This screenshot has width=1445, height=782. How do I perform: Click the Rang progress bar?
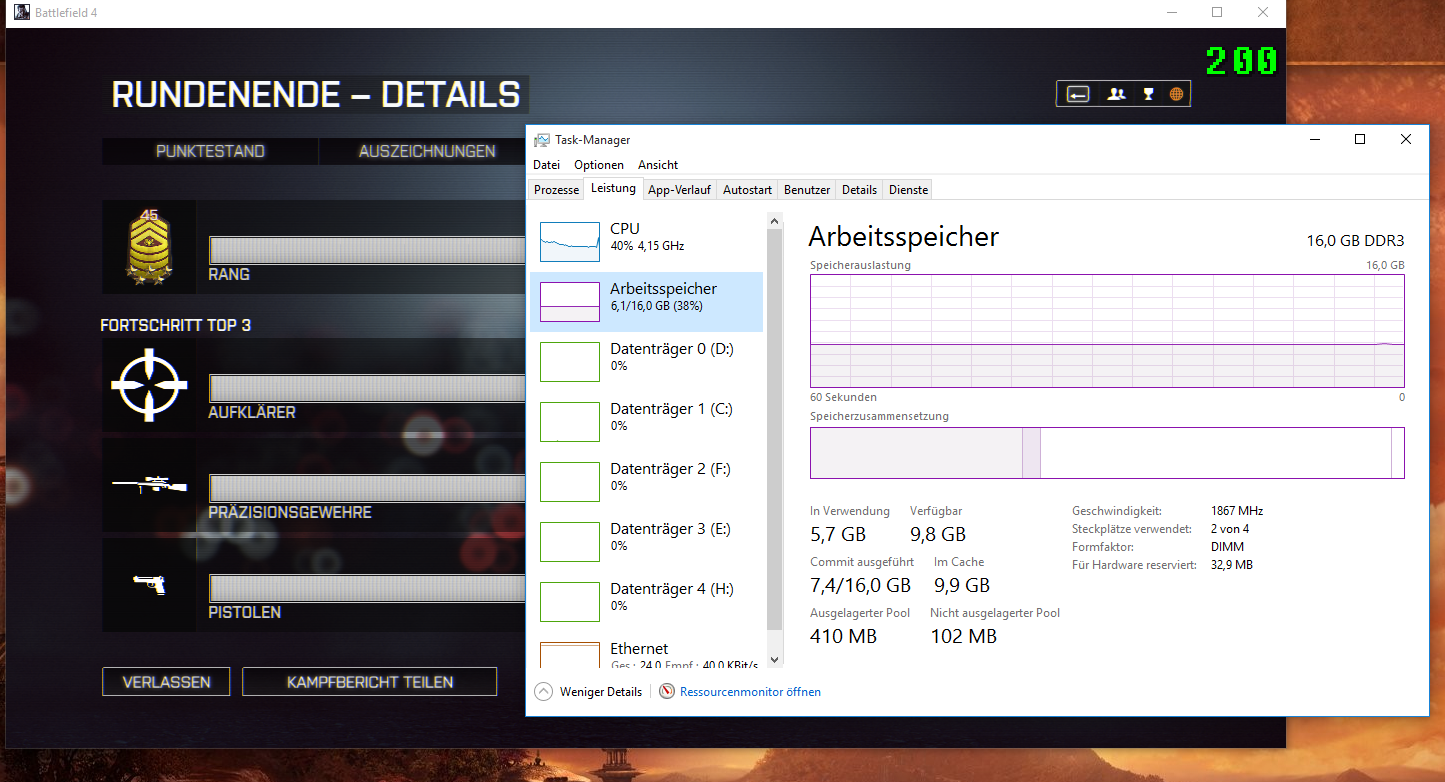point(367,250)
